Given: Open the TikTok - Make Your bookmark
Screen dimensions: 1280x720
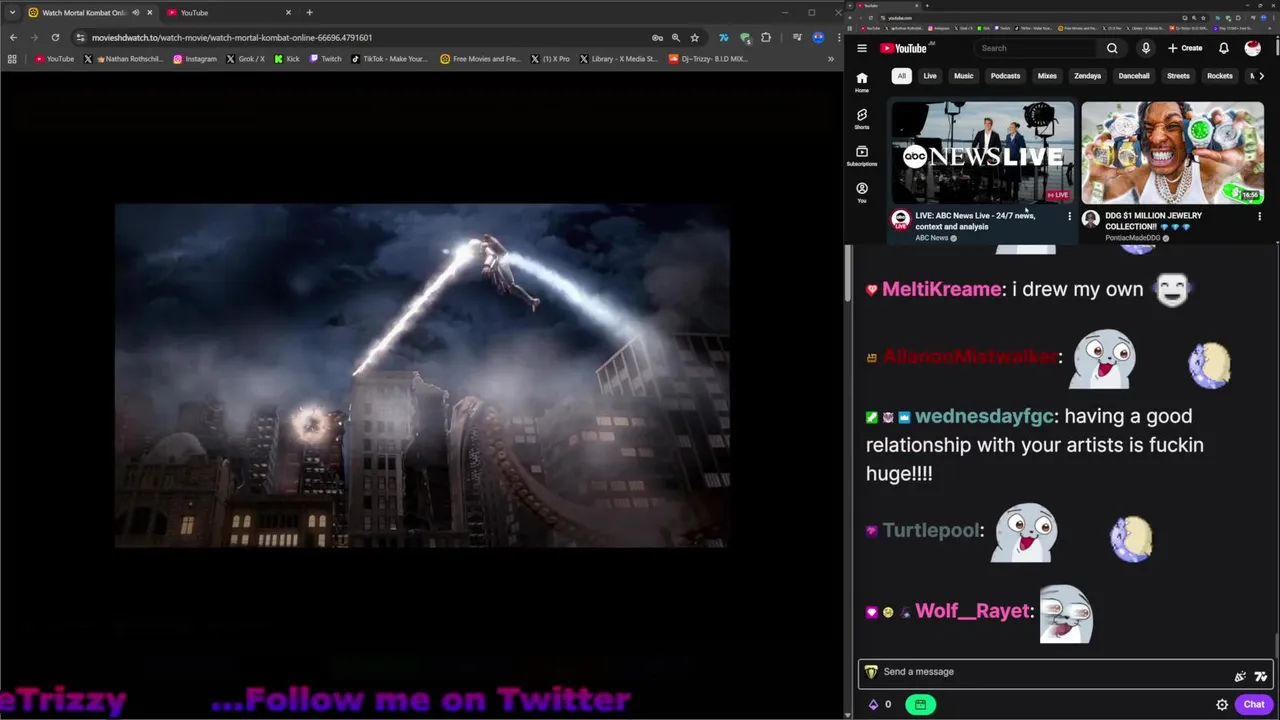Looking at the screenshot, I should 389,59.
